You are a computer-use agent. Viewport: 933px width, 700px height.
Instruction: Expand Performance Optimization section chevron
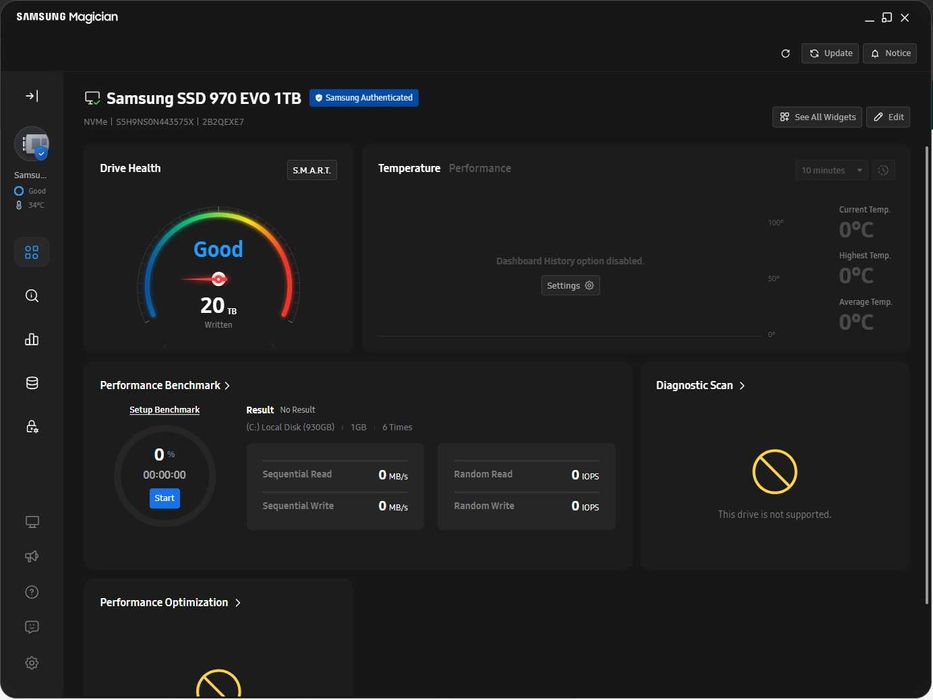pos(238,603)
